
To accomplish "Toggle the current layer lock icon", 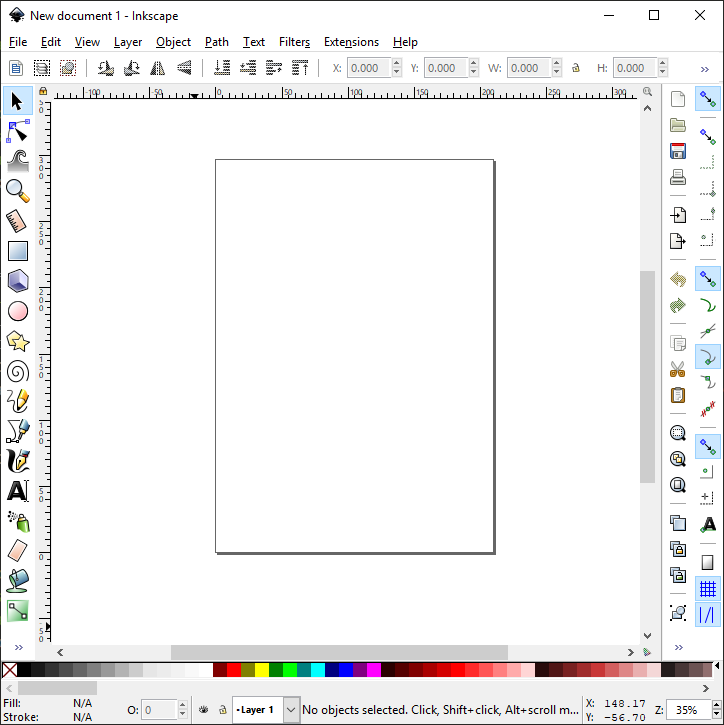I will tap(222, 709).
